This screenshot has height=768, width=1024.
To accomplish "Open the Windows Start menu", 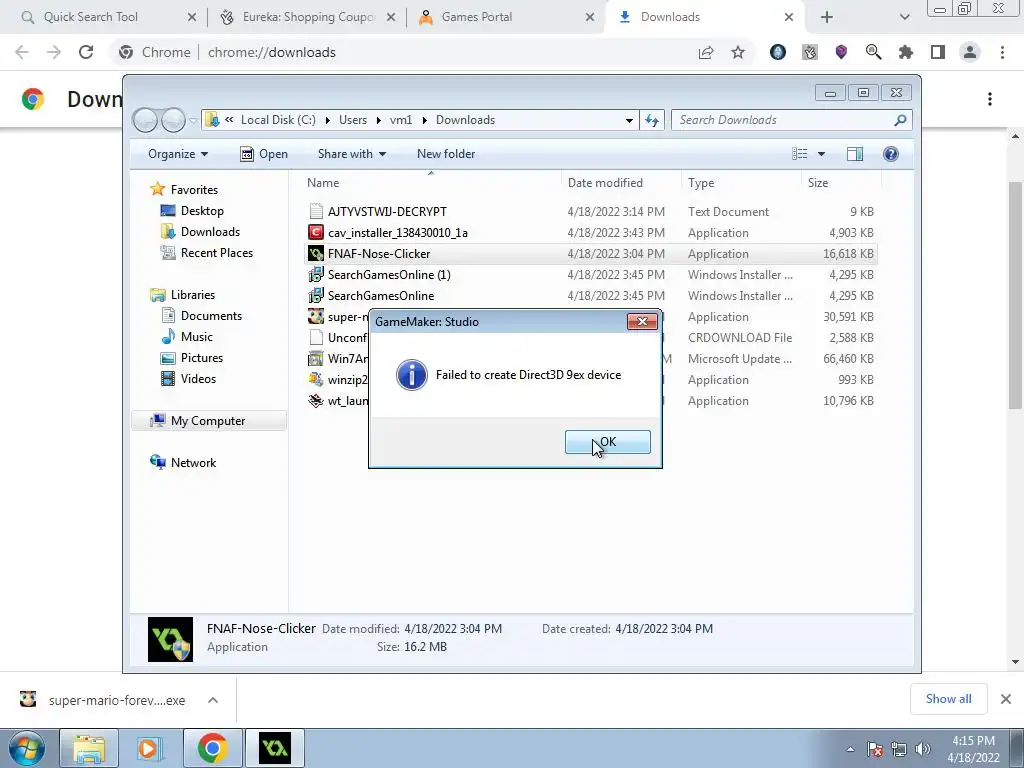I will 27,748.
